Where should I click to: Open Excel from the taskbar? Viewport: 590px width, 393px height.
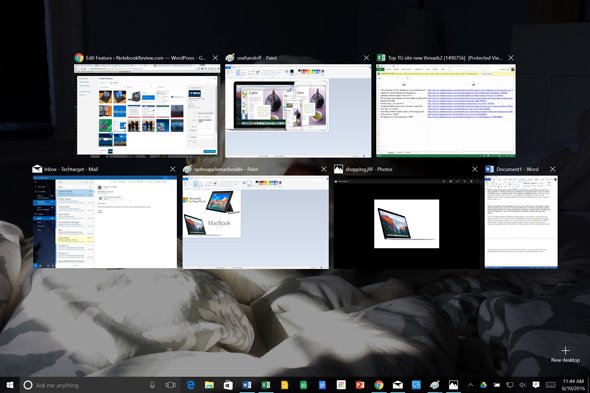coord(266,385)
